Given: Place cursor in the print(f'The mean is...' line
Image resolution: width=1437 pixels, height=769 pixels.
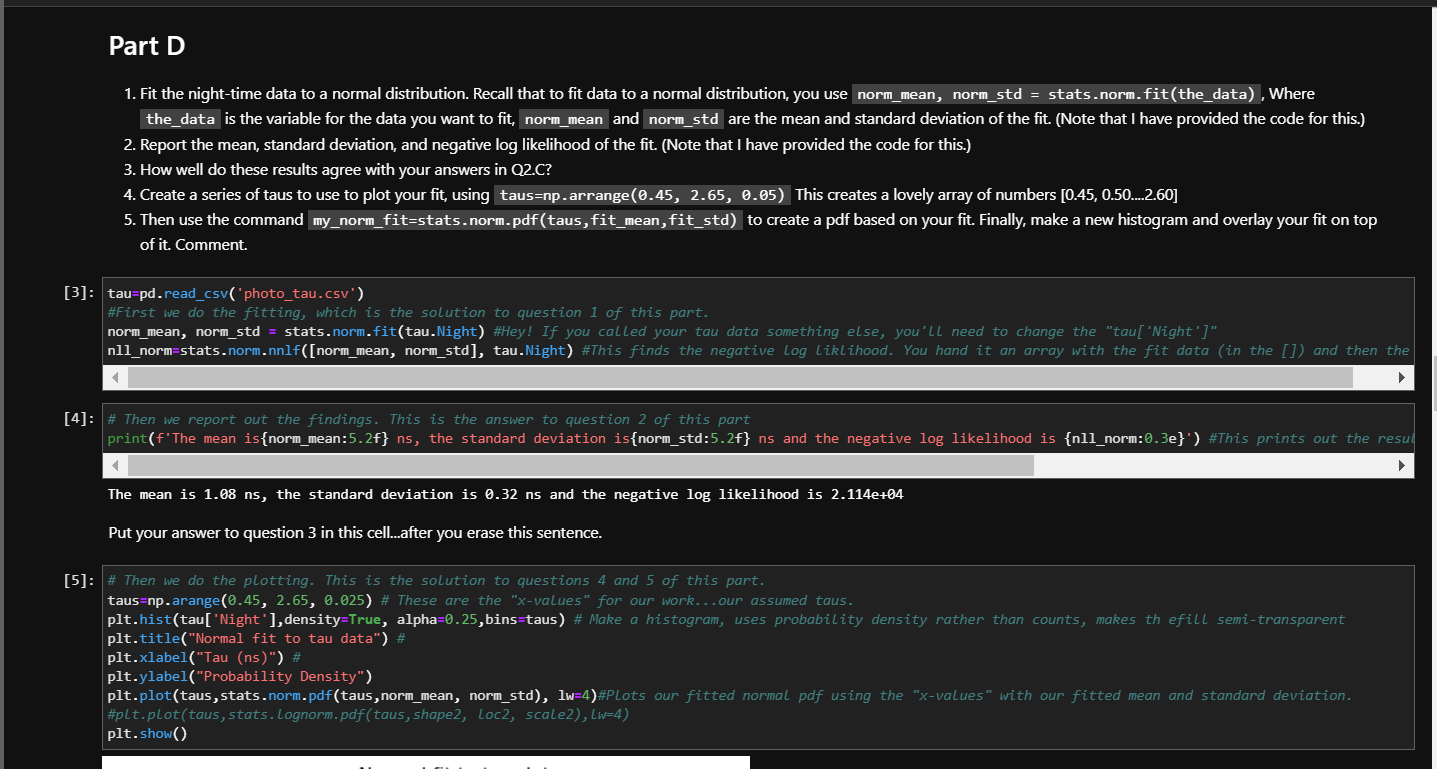Looking at the screenshot, I should [758, 439].
